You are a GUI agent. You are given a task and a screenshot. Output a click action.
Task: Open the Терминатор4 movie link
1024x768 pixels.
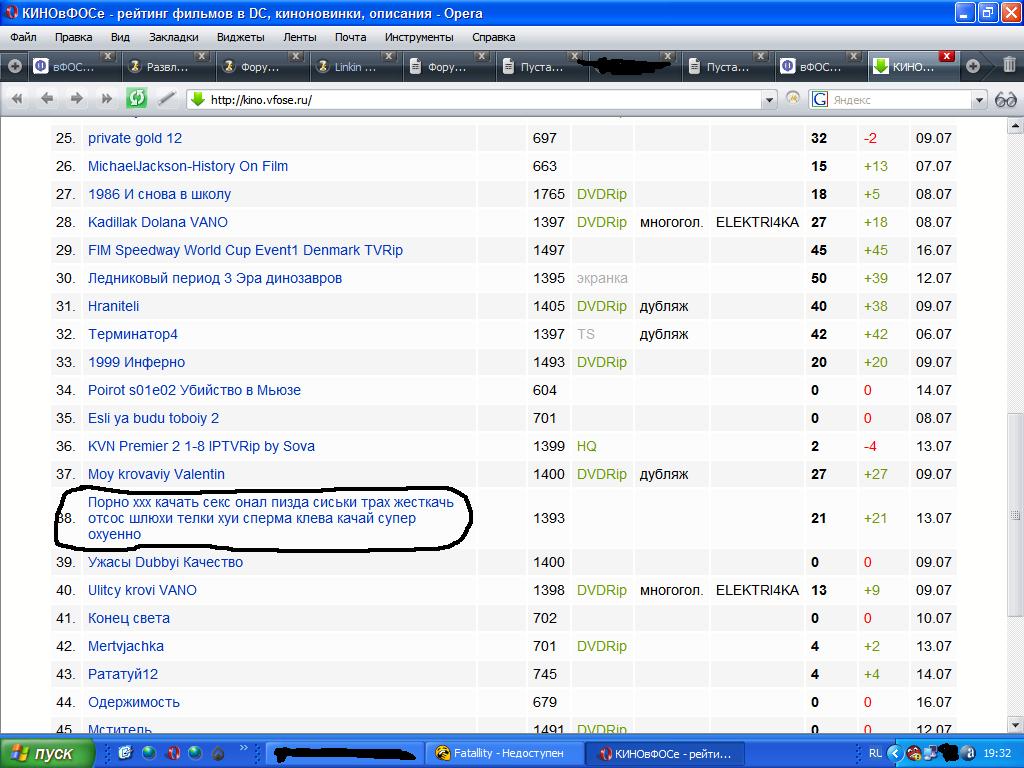[132, 334]
